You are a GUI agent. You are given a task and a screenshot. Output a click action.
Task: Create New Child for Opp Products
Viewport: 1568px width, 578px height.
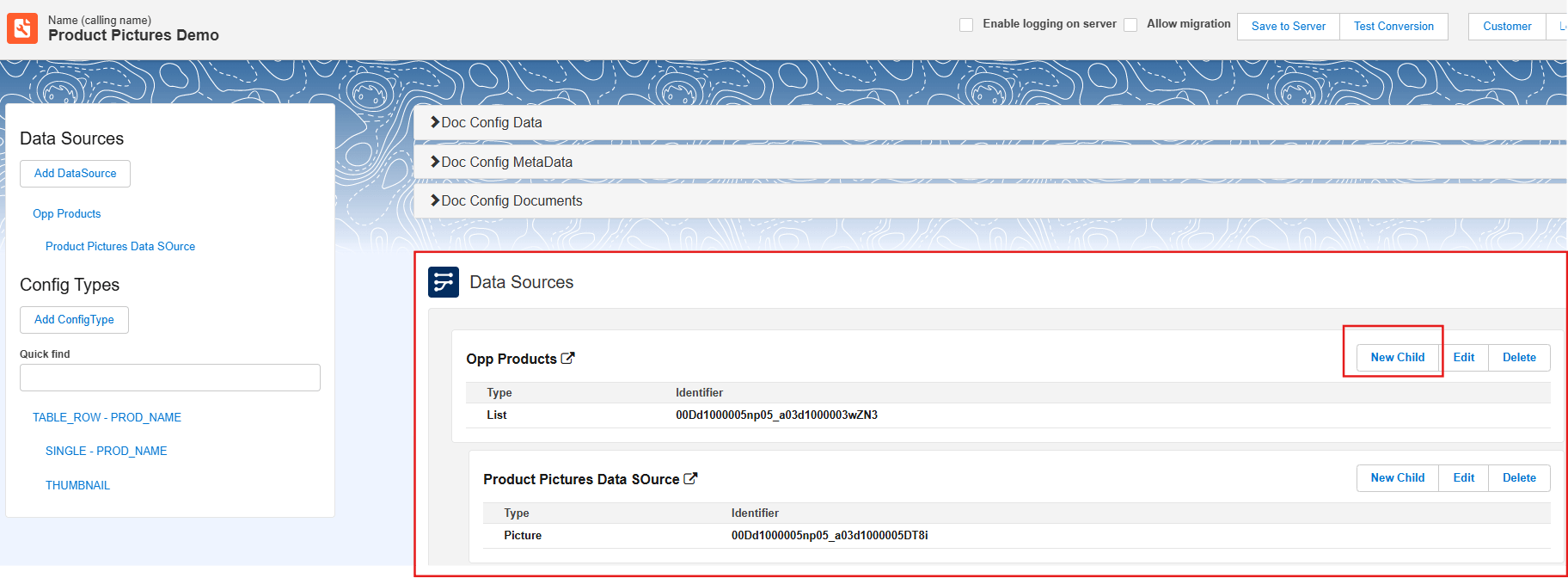click(x=1397, y=358)
